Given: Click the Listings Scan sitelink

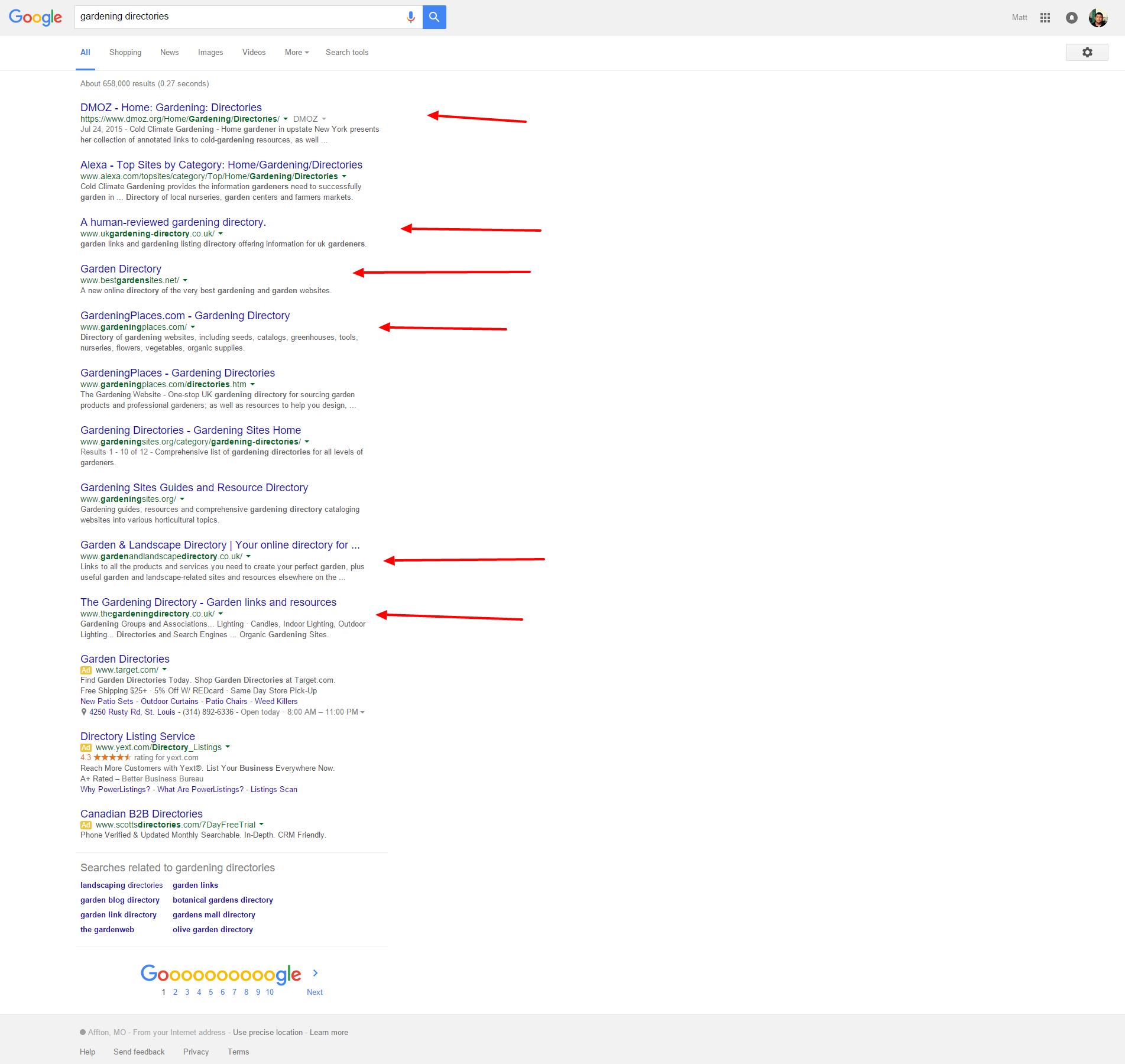Looking at the screenshot, I should (274, 790).
